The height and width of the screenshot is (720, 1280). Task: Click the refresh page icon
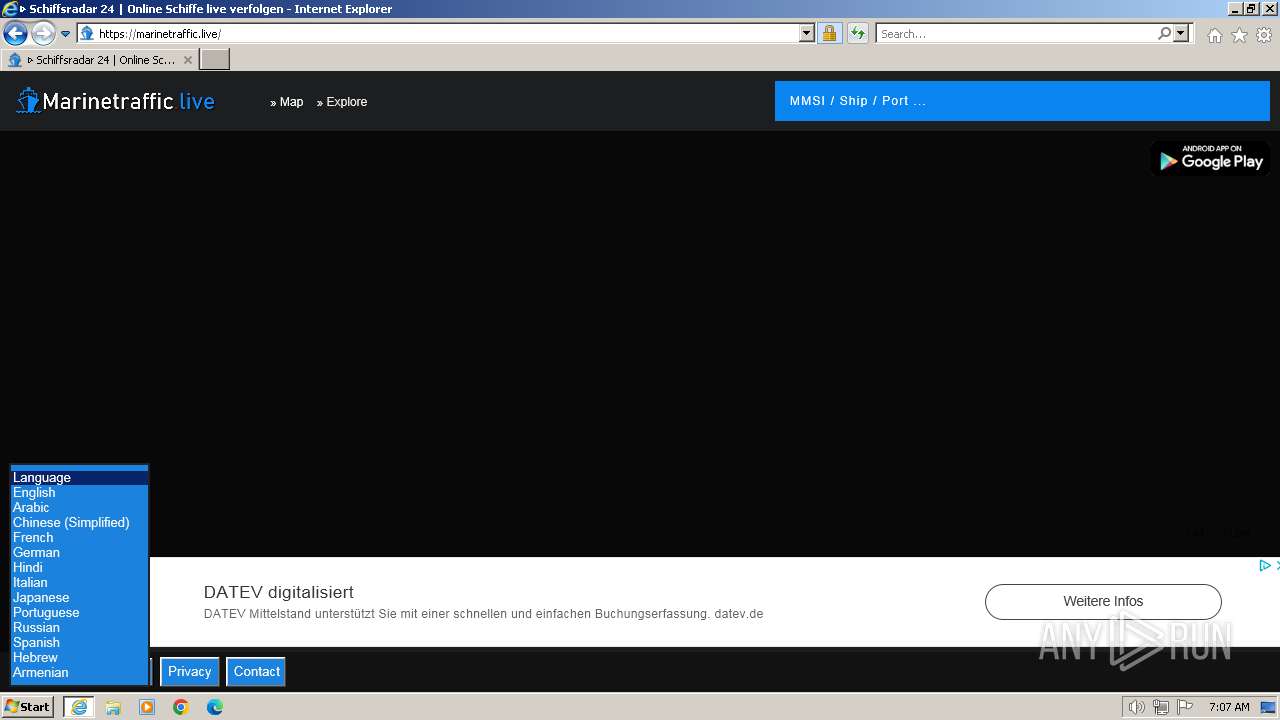point(858,33)
